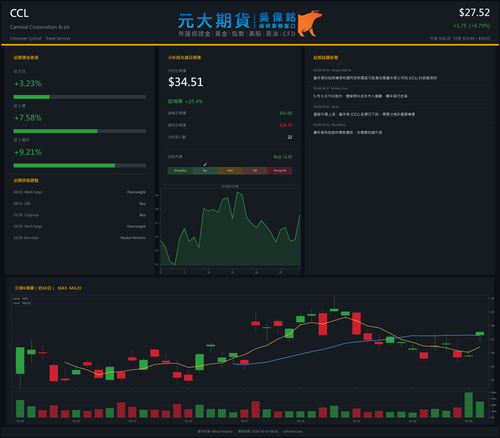Click the +9.21% performance value
The image size is (500, 438).
click(x=28, y=152)
